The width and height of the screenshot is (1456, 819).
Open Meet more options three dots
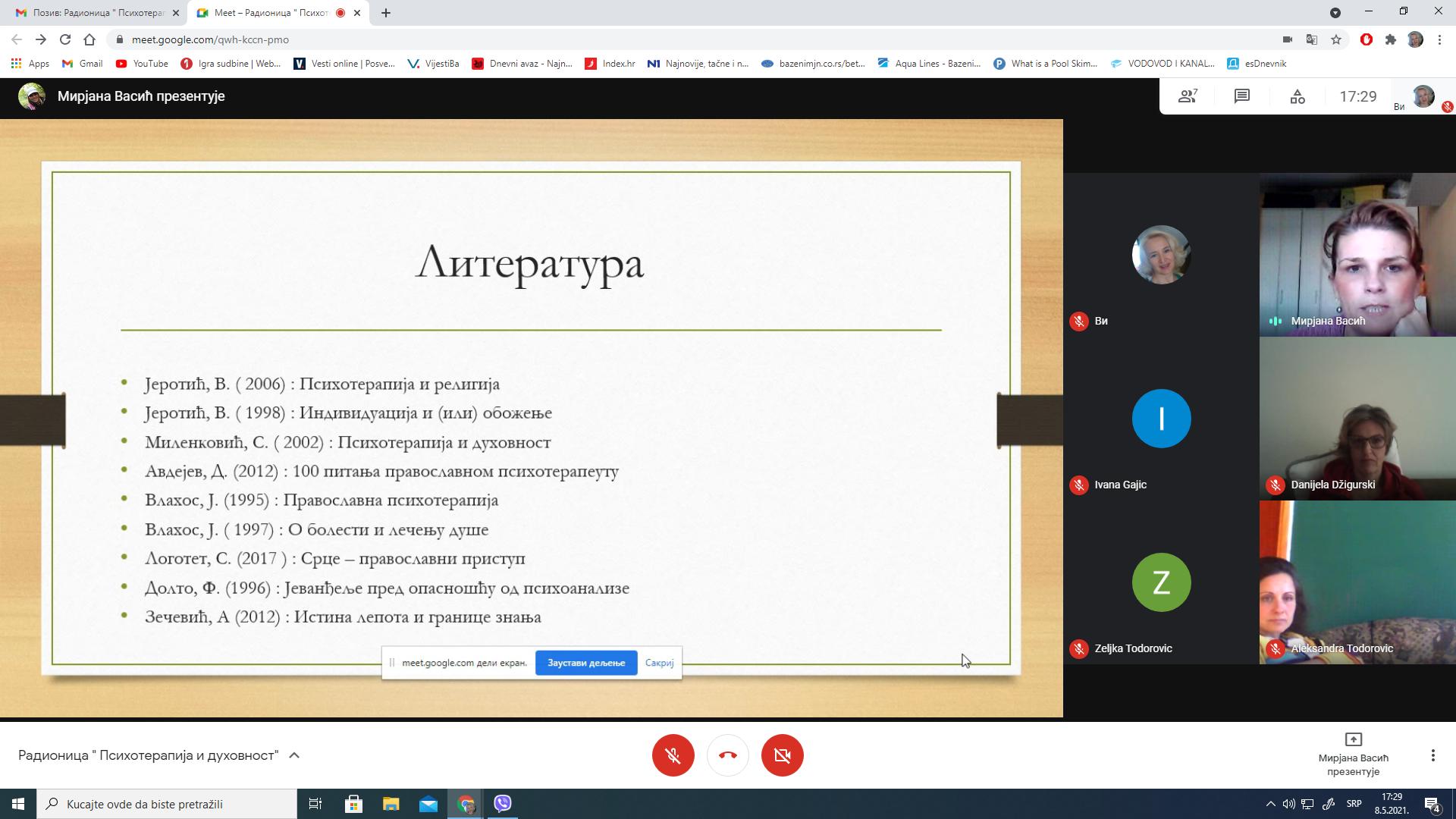(x=1432, y=755)
